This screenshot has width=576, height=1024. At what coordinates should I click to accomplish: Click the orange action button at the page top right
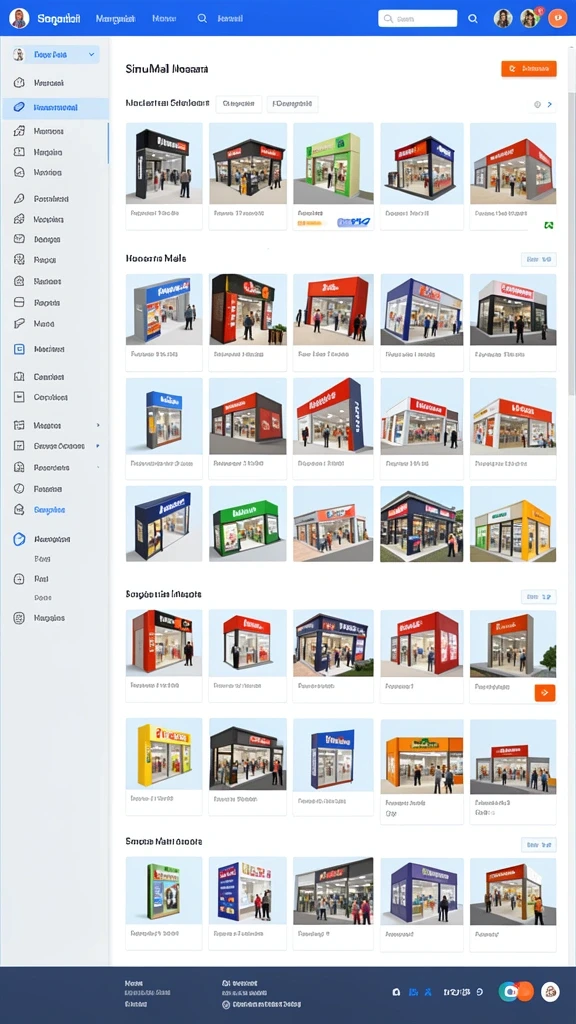click(528, 68)
